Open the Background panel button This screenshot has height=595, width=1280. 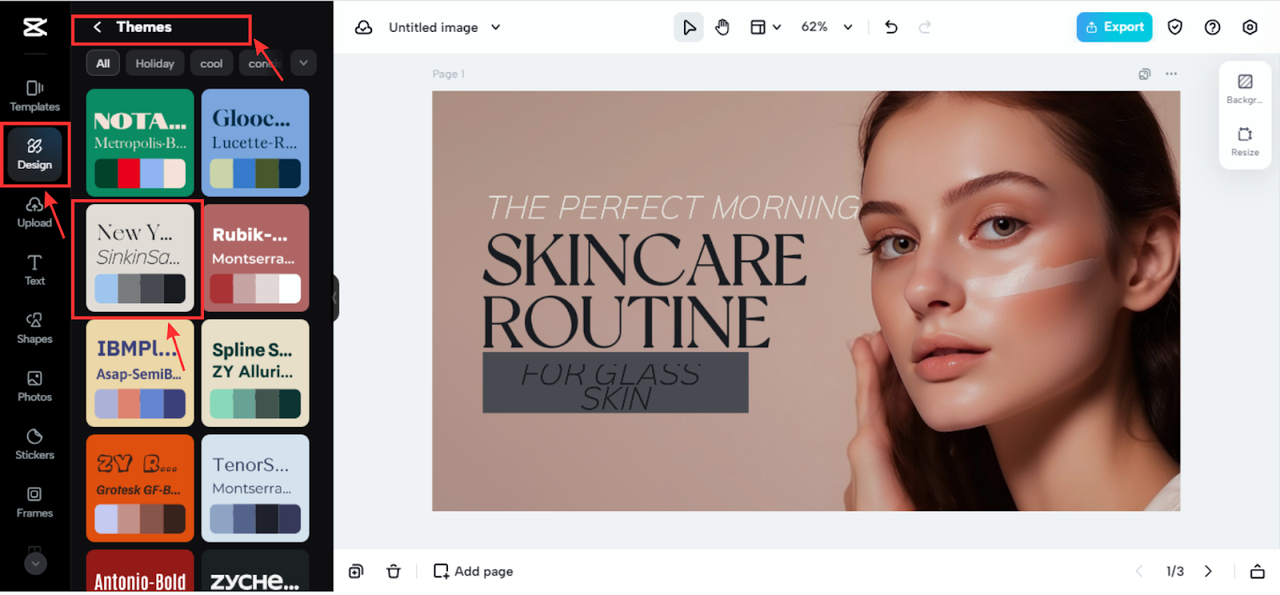pyautogui.click(x=1245, y=88)
